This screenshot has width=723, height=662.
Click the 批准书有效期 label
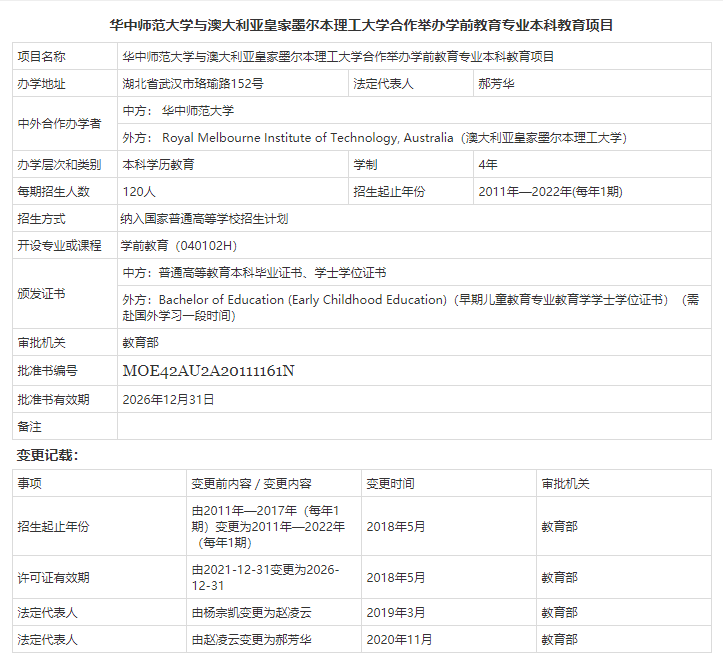tap(53, 399)
